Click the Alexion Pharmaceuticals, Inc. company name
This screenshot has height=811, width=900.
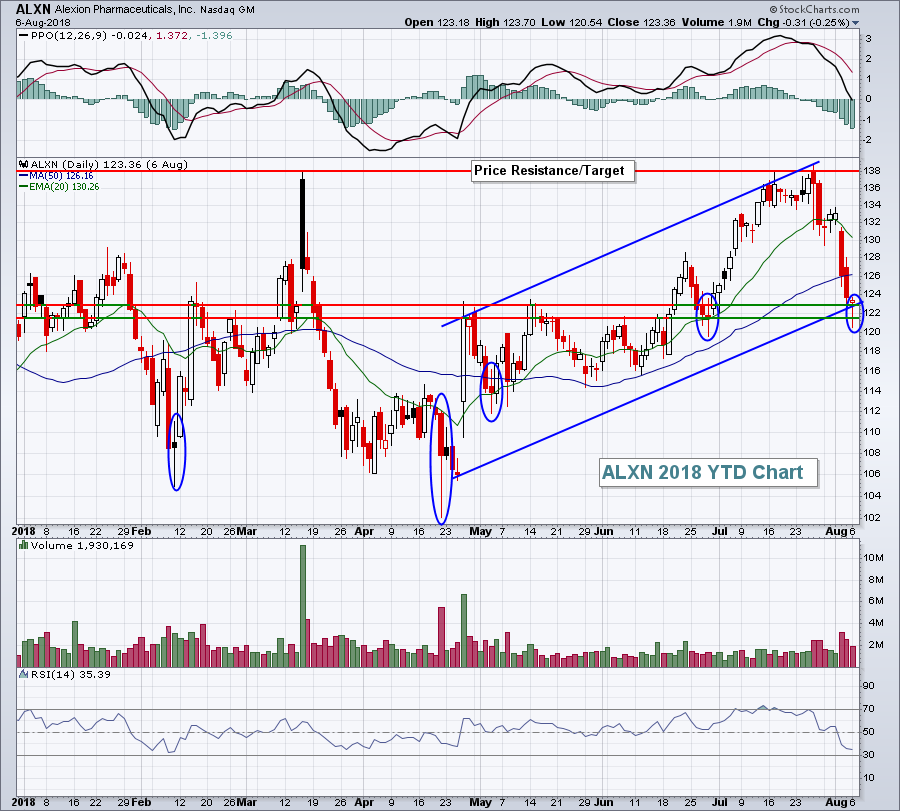tap(125, 10)
